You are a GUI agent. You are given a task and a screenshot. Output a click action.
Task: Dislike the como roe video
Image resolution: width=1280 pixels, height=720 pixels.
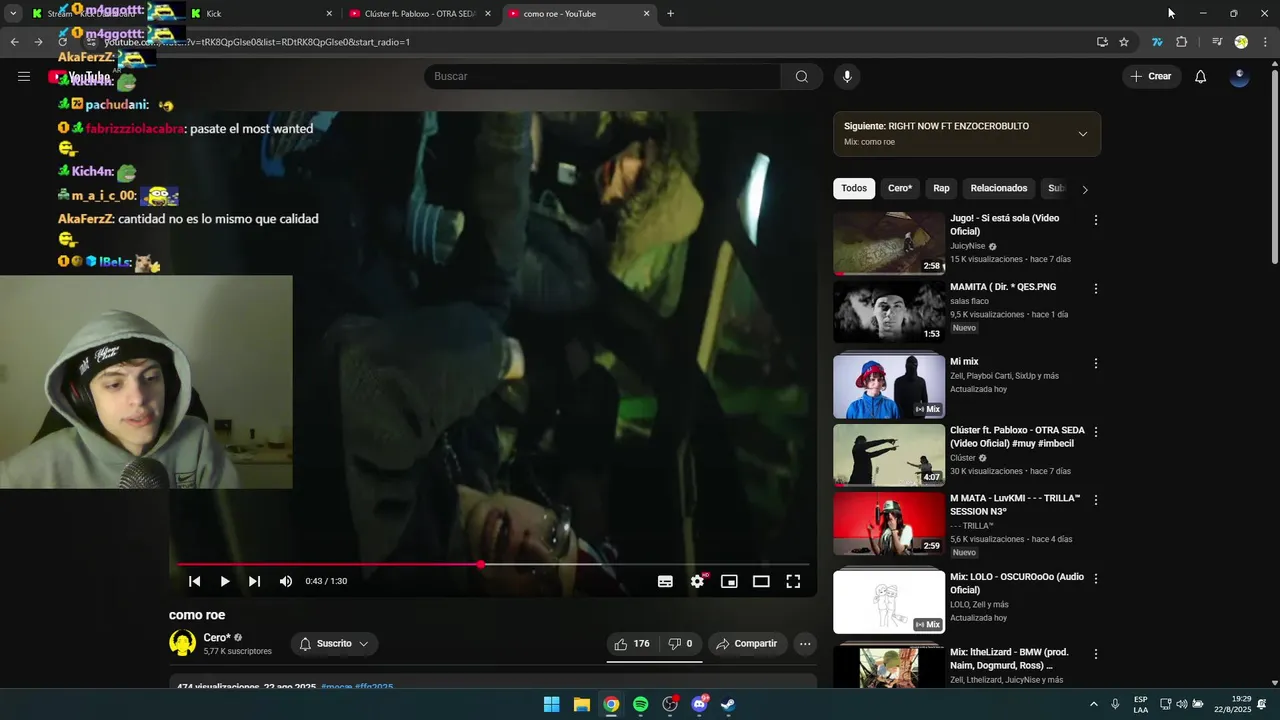[x=680, y=644]
